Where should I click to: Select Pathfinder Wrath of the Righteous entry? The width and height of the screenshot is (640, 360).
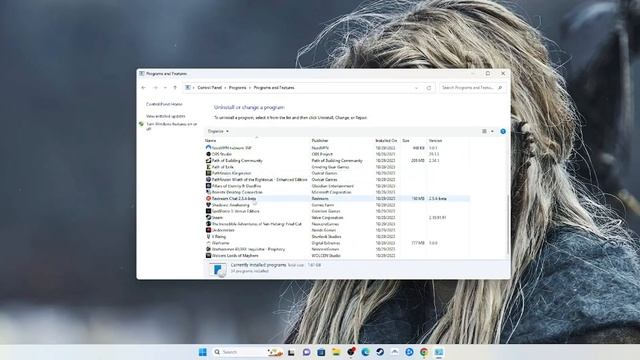(259, 180)
